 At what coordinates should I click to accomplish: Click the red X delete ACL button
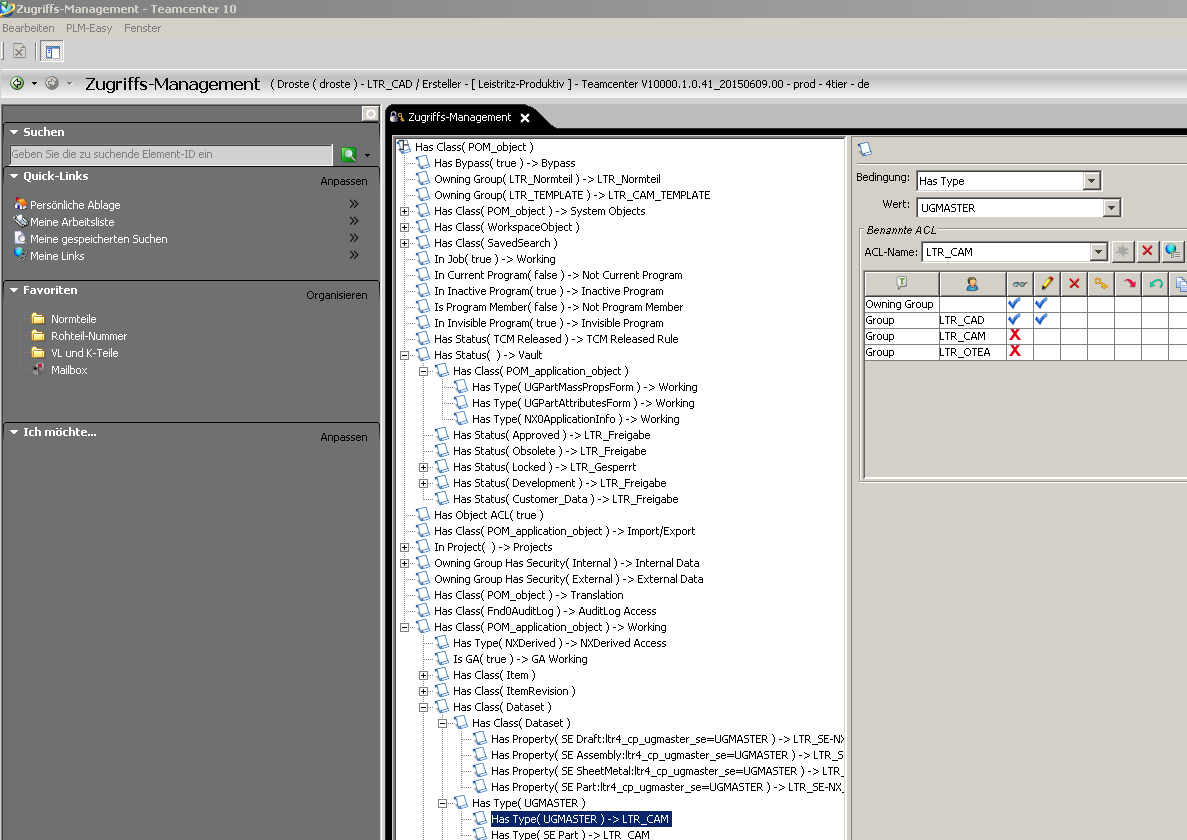click(1148, 251)
